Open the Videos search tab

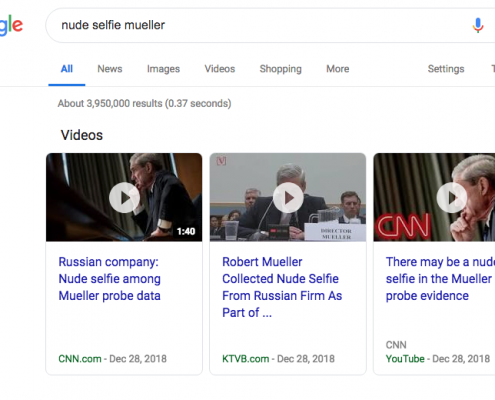click(220, 69)
